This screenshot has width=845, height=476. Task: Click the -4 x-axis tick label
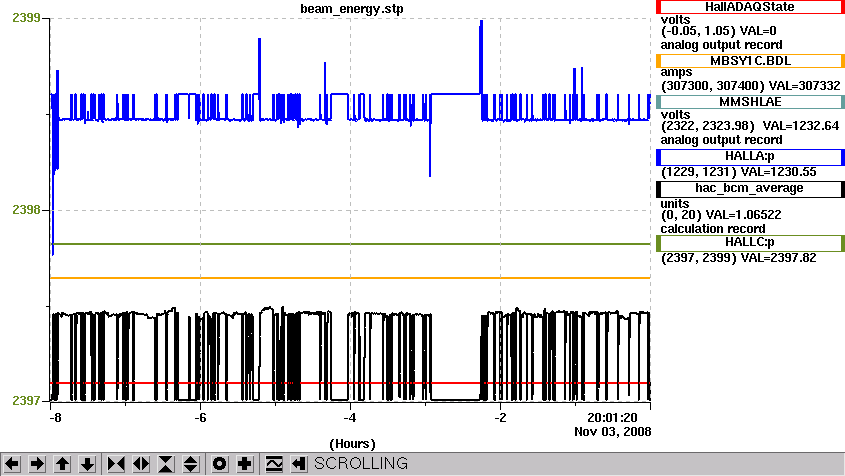[350, 418]
